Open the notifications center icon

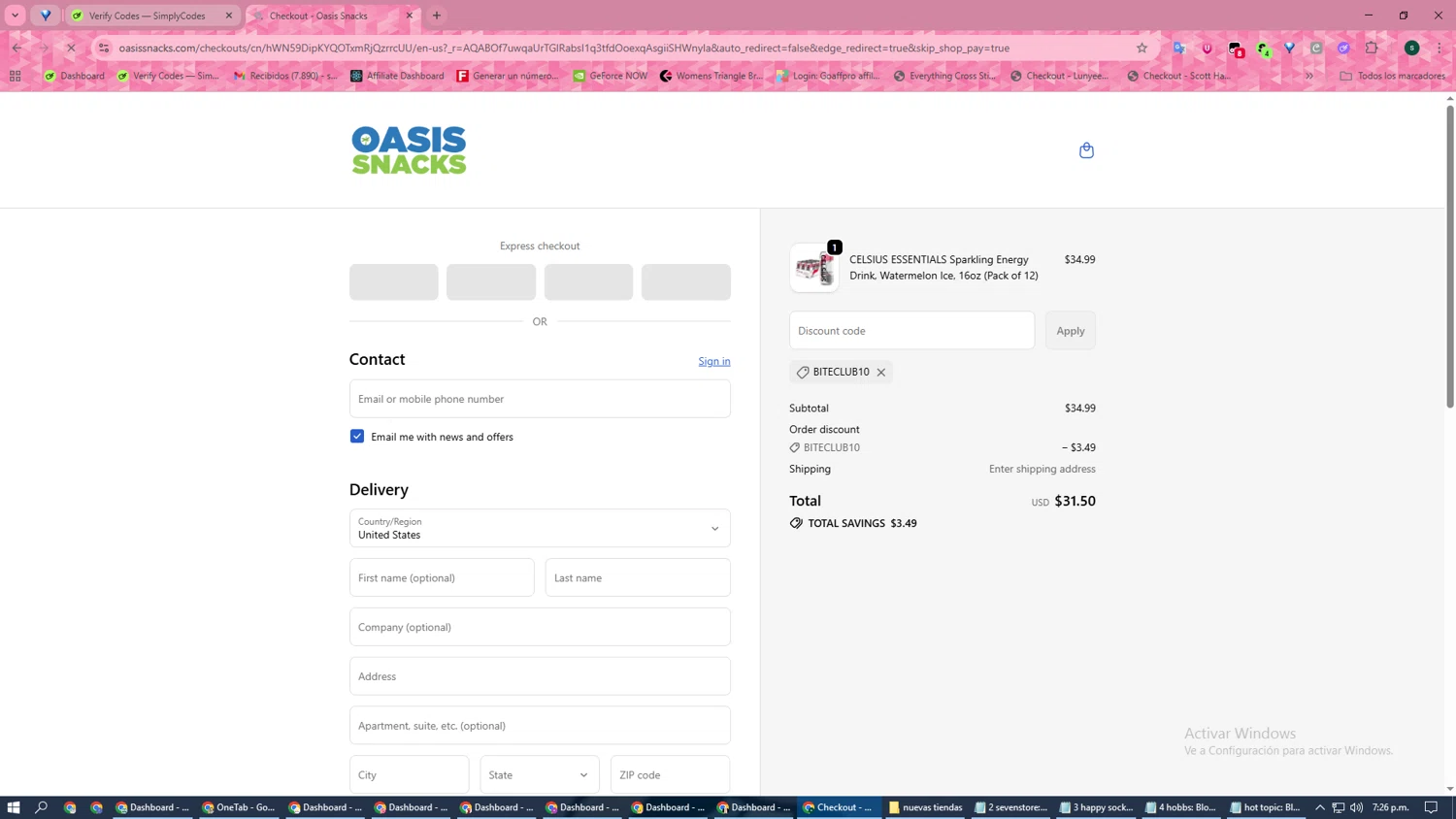(1432, 807)
